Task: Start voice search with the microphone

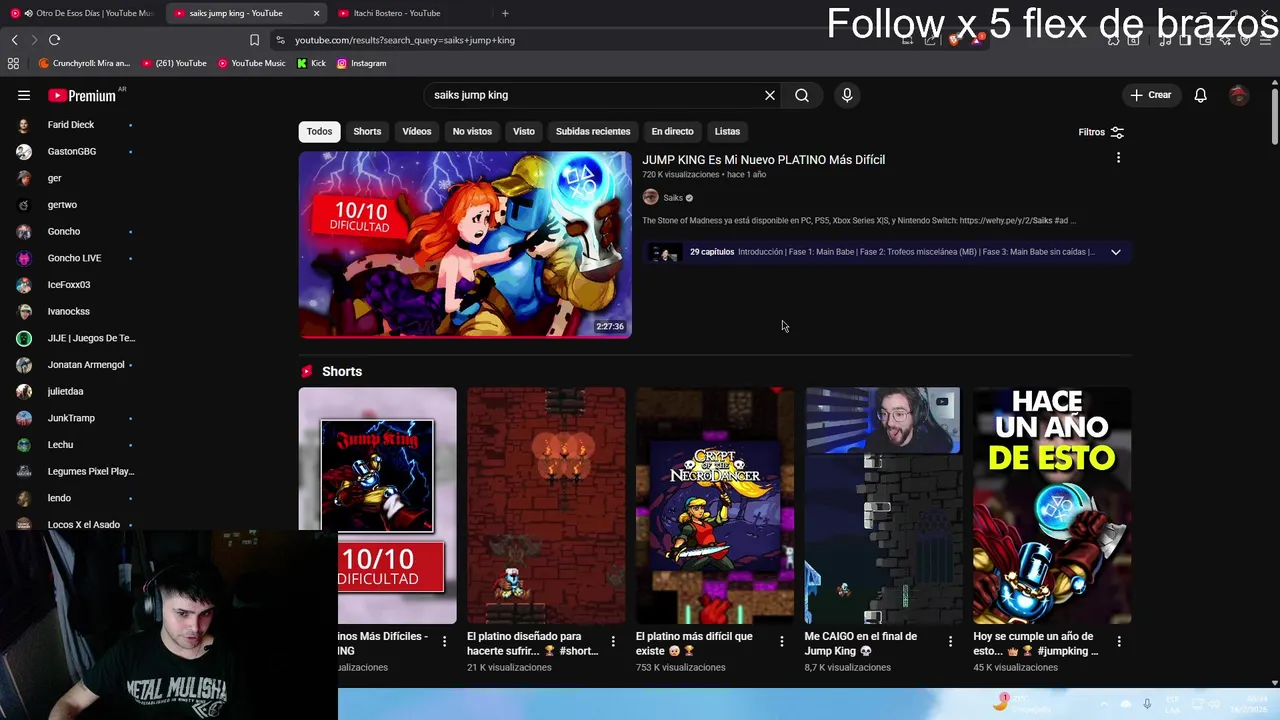Action: point(847,95)
